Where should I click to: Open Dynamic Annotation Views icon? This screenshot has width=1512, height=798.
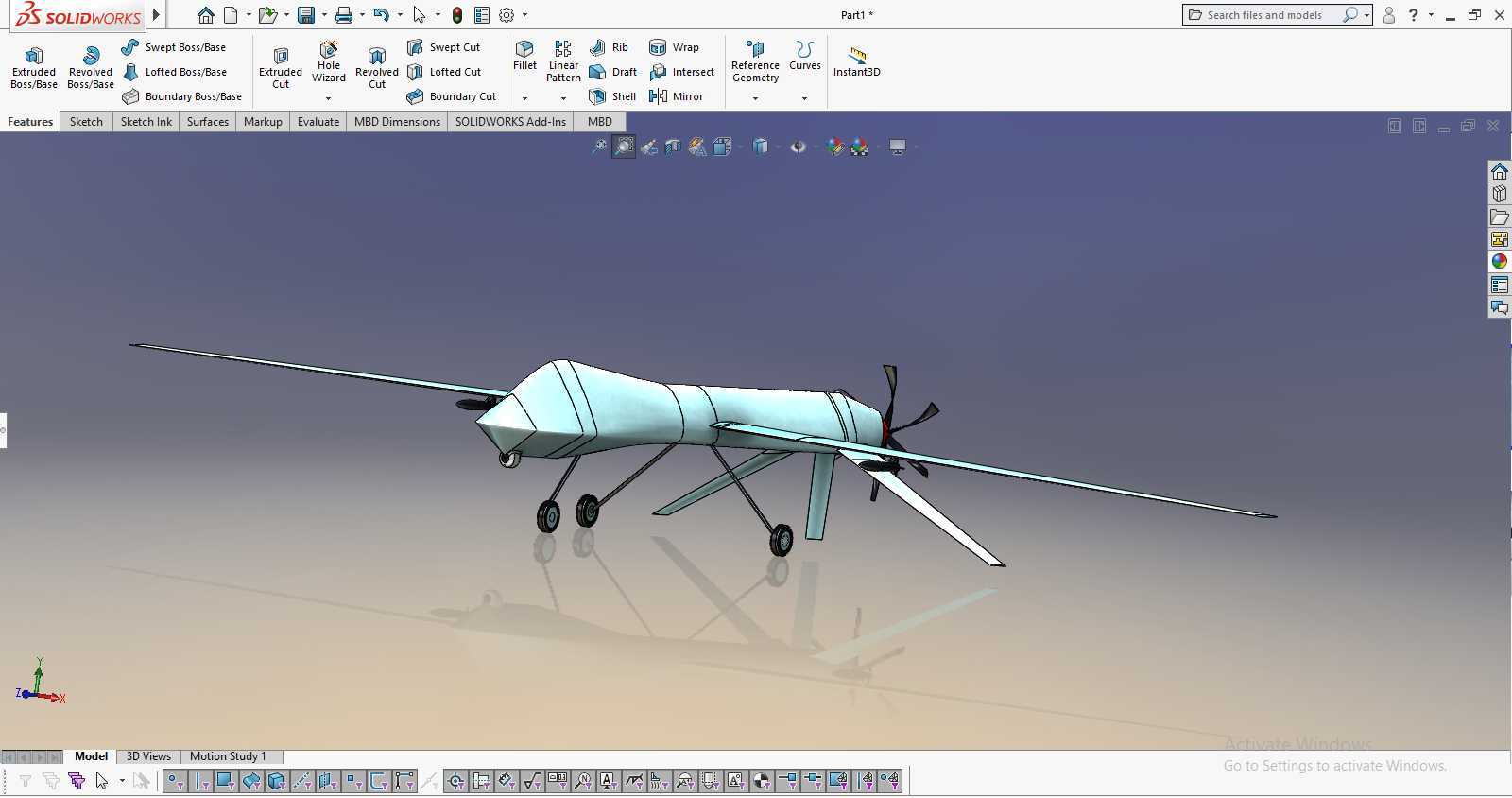(697, 147)
